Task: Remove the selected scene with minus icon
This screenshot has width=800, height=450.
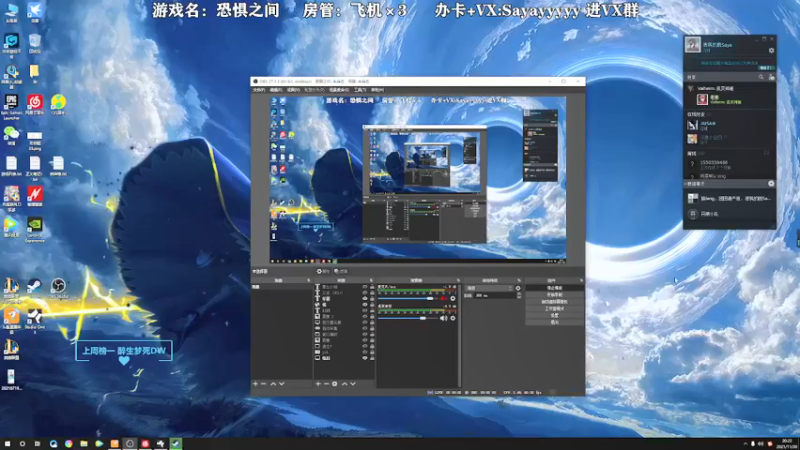Action: [264, 384]
